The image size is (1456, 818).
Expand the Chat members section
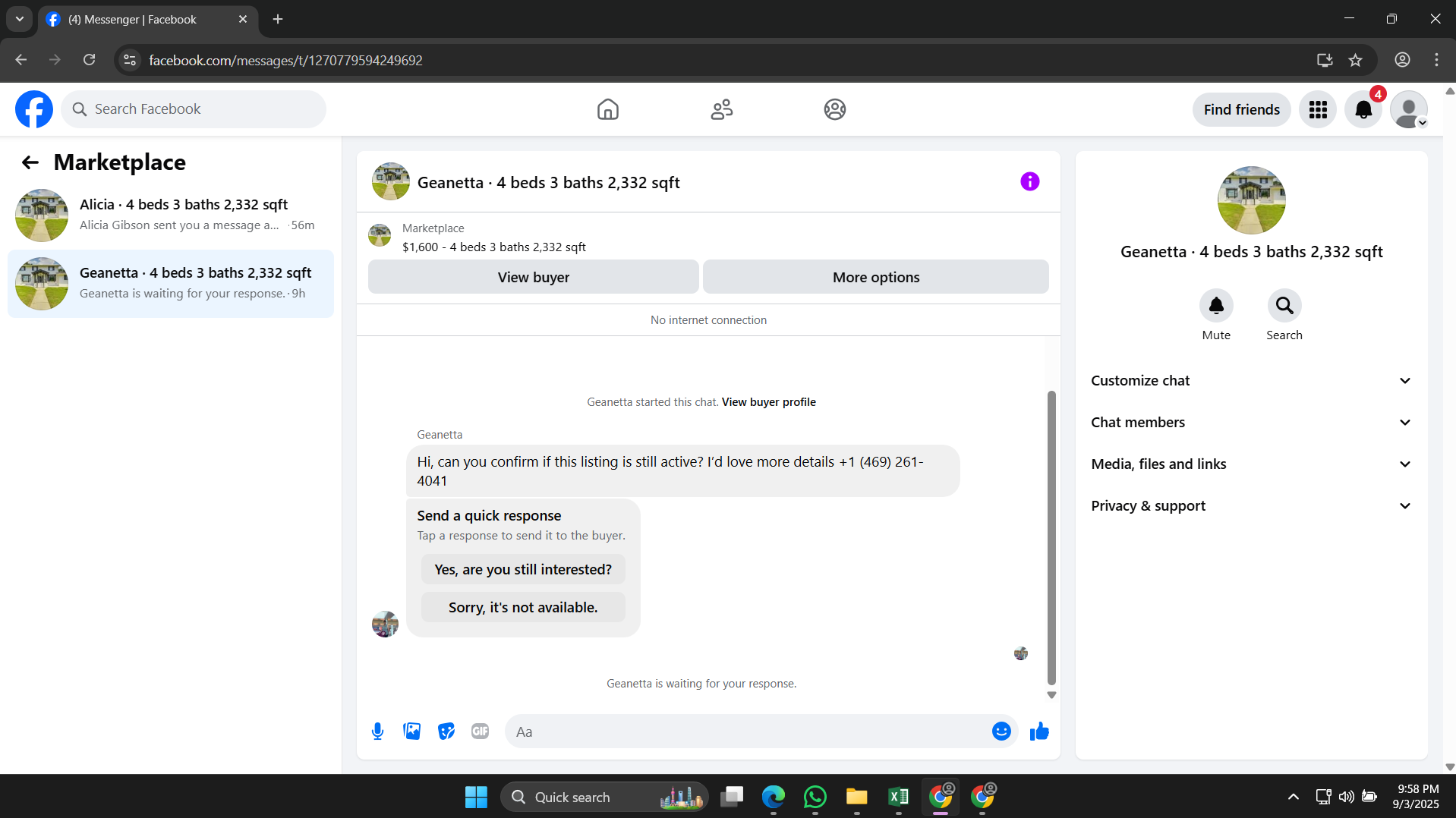tap(1252, 423)
